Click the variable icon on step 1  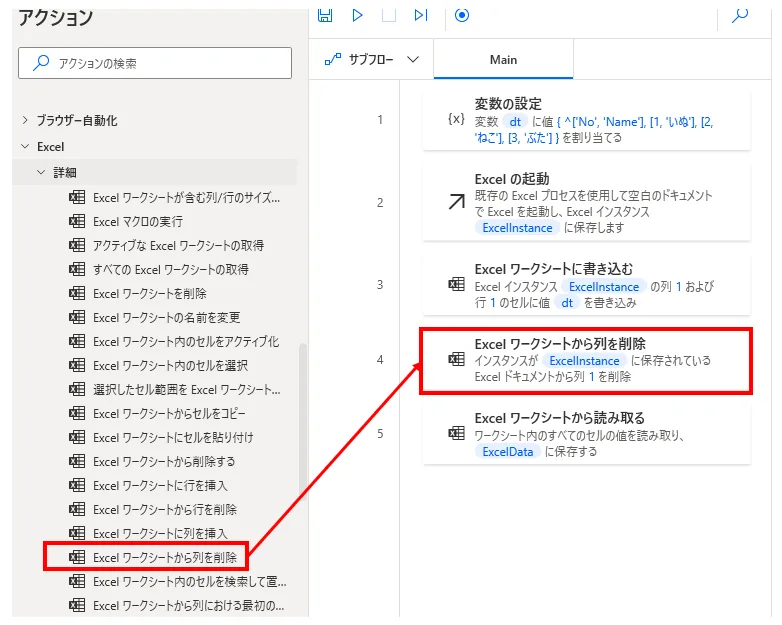point(456,119)
